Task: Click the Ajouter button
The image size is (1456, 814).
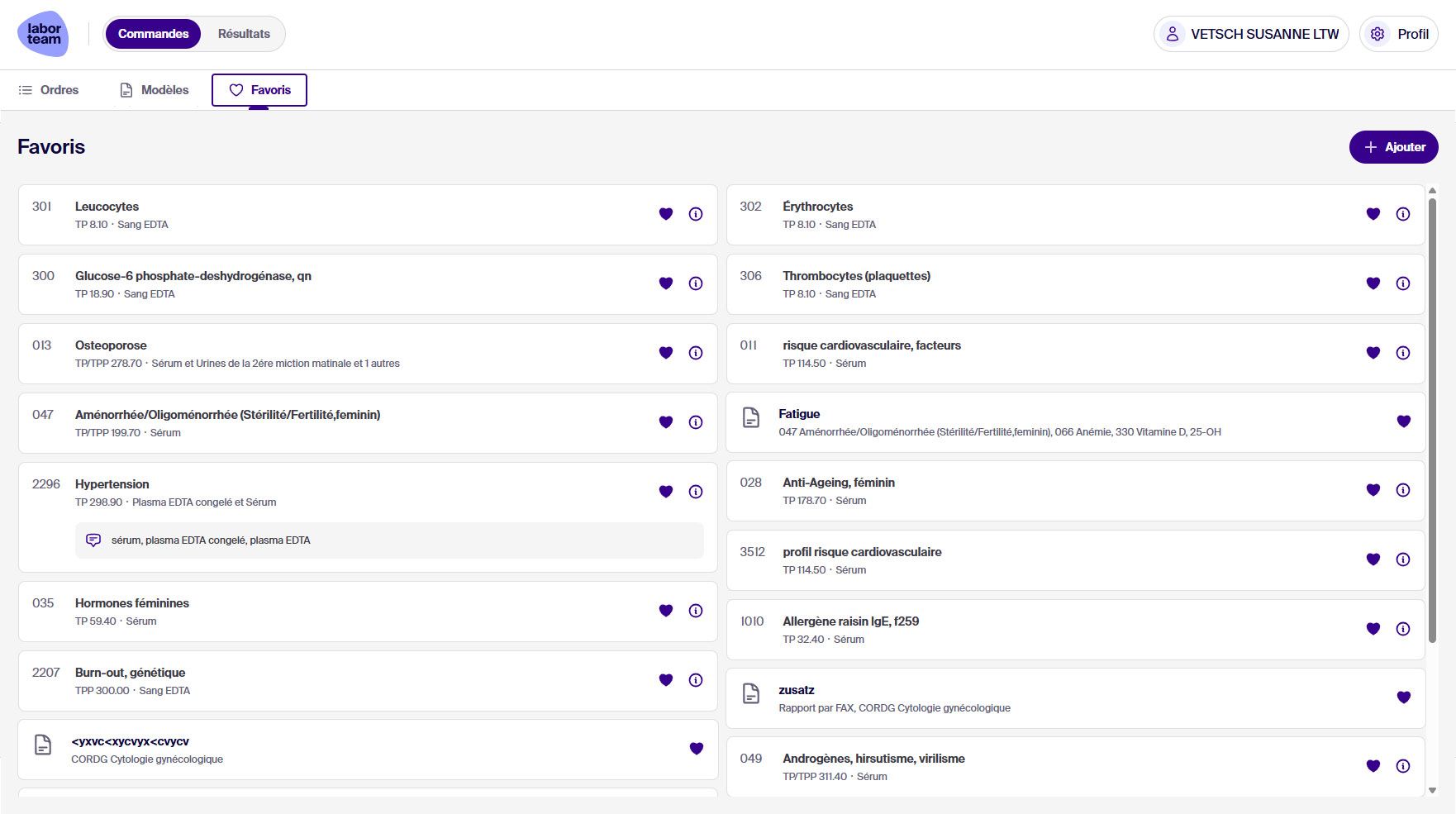Action: coord(1393,147)
